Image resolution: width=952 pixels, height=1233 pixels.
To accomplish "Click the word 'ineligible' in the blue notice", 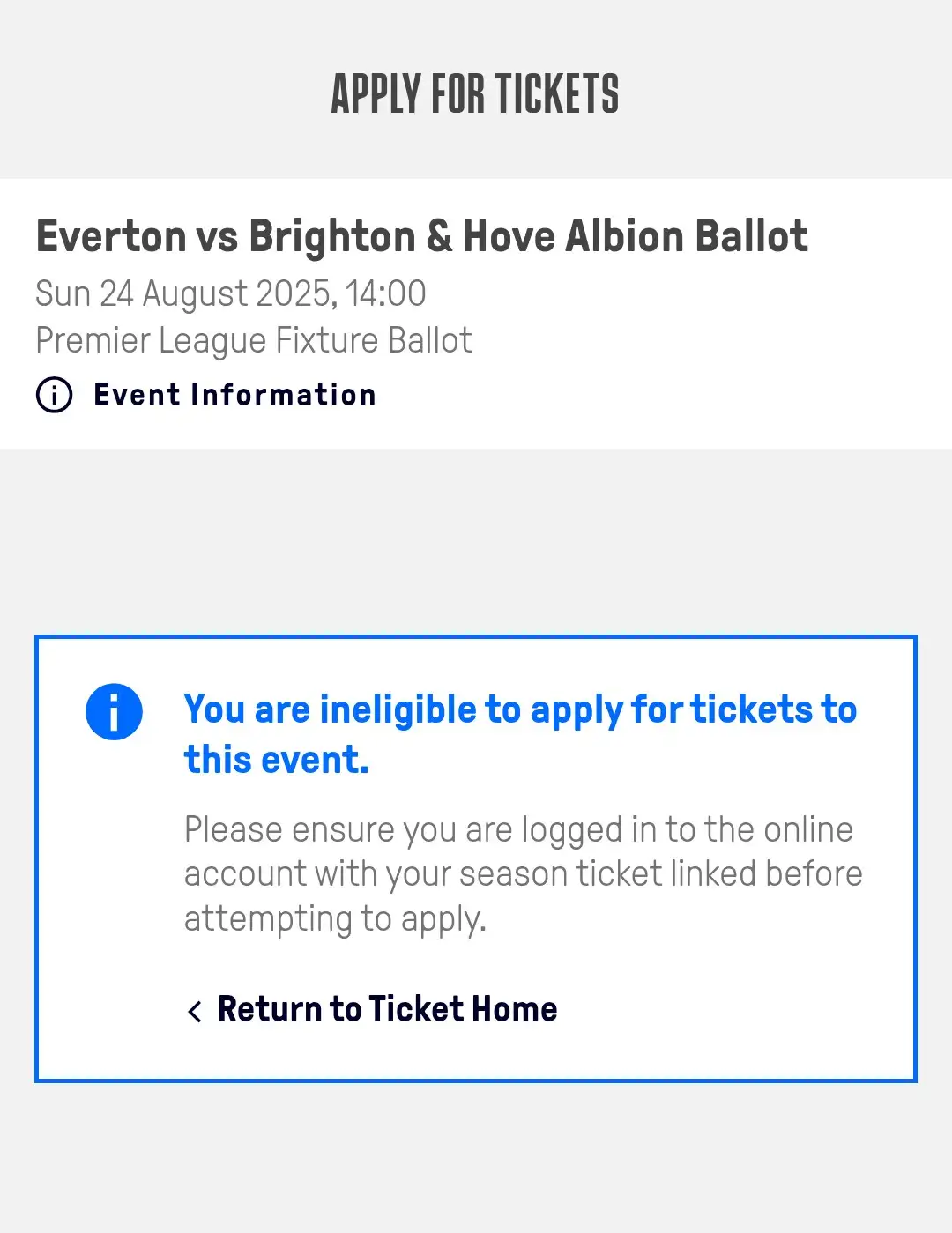I will tap(398, 709).
